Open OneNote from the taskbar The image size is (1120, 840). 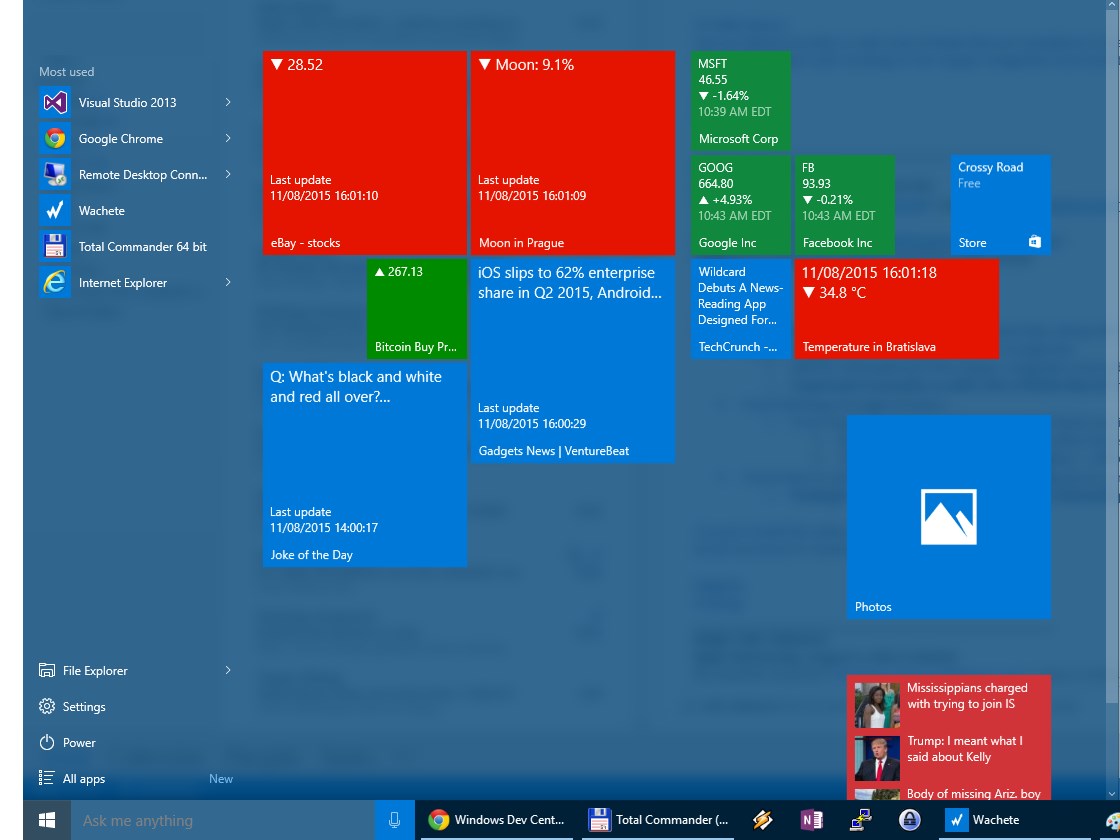pos(811,821)
